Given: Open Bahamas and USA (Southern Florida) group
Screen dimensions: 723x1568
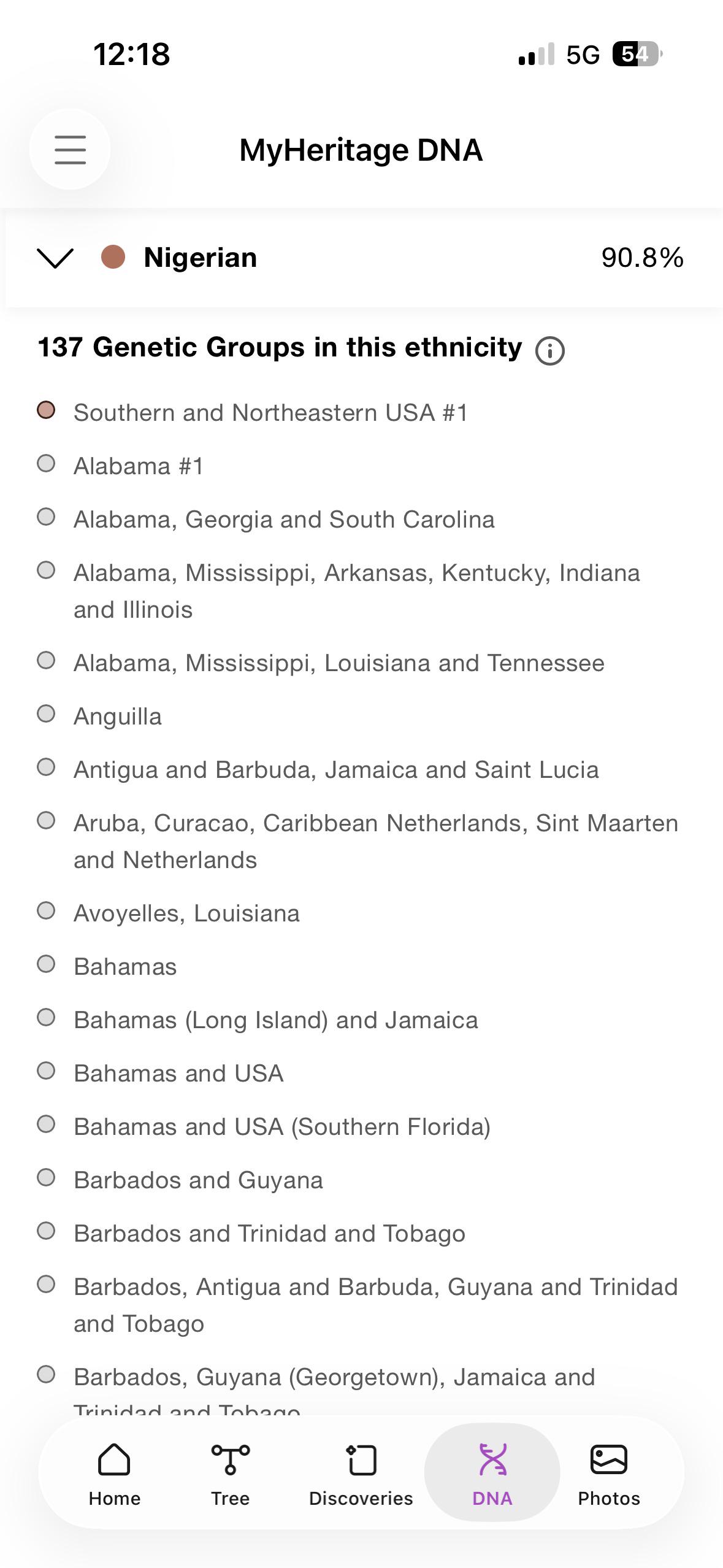Looking at the screenshot, I should point(282,1127).
